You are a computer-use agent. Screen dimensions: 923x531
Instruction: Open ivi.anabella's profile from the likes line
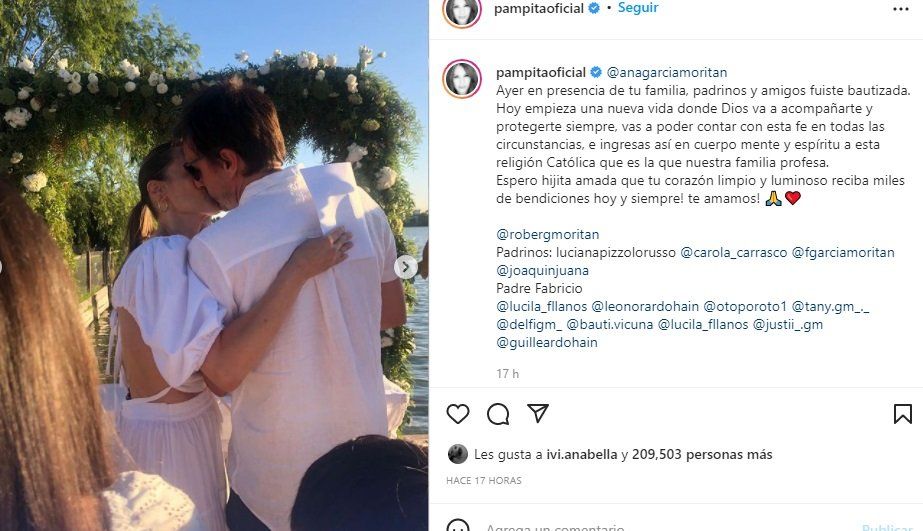582,454
